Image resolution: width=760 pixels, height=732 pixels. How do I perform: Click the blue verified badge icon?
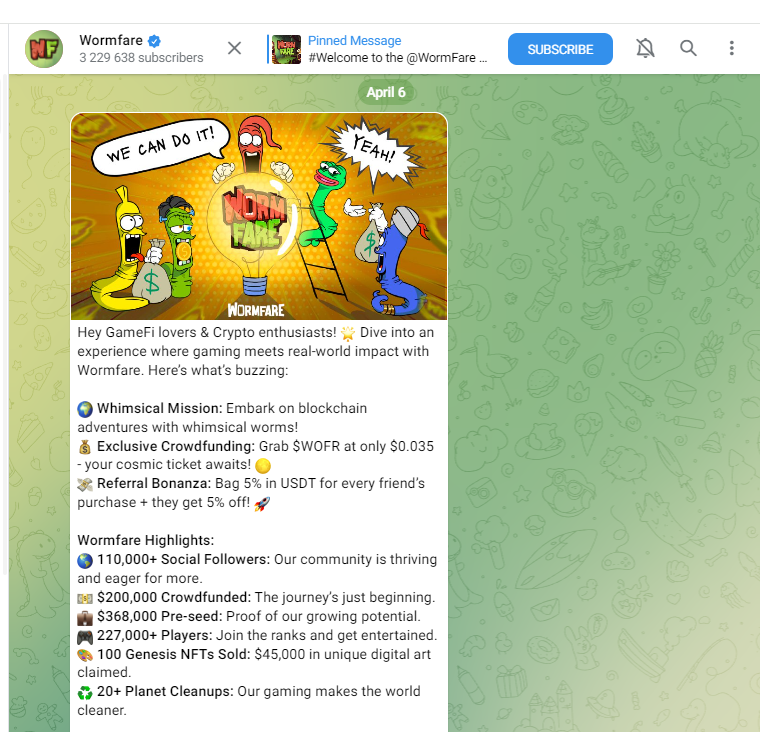(154, 41)
